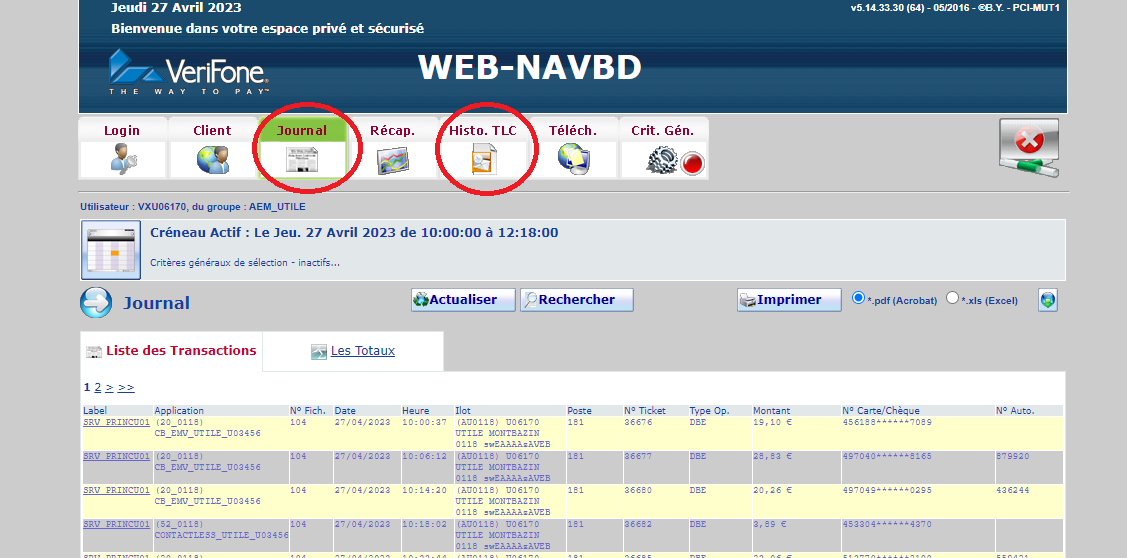Viewport: 1127px width, 558px height.
Task: Click the Imprimer button
Action: (789, 300)
